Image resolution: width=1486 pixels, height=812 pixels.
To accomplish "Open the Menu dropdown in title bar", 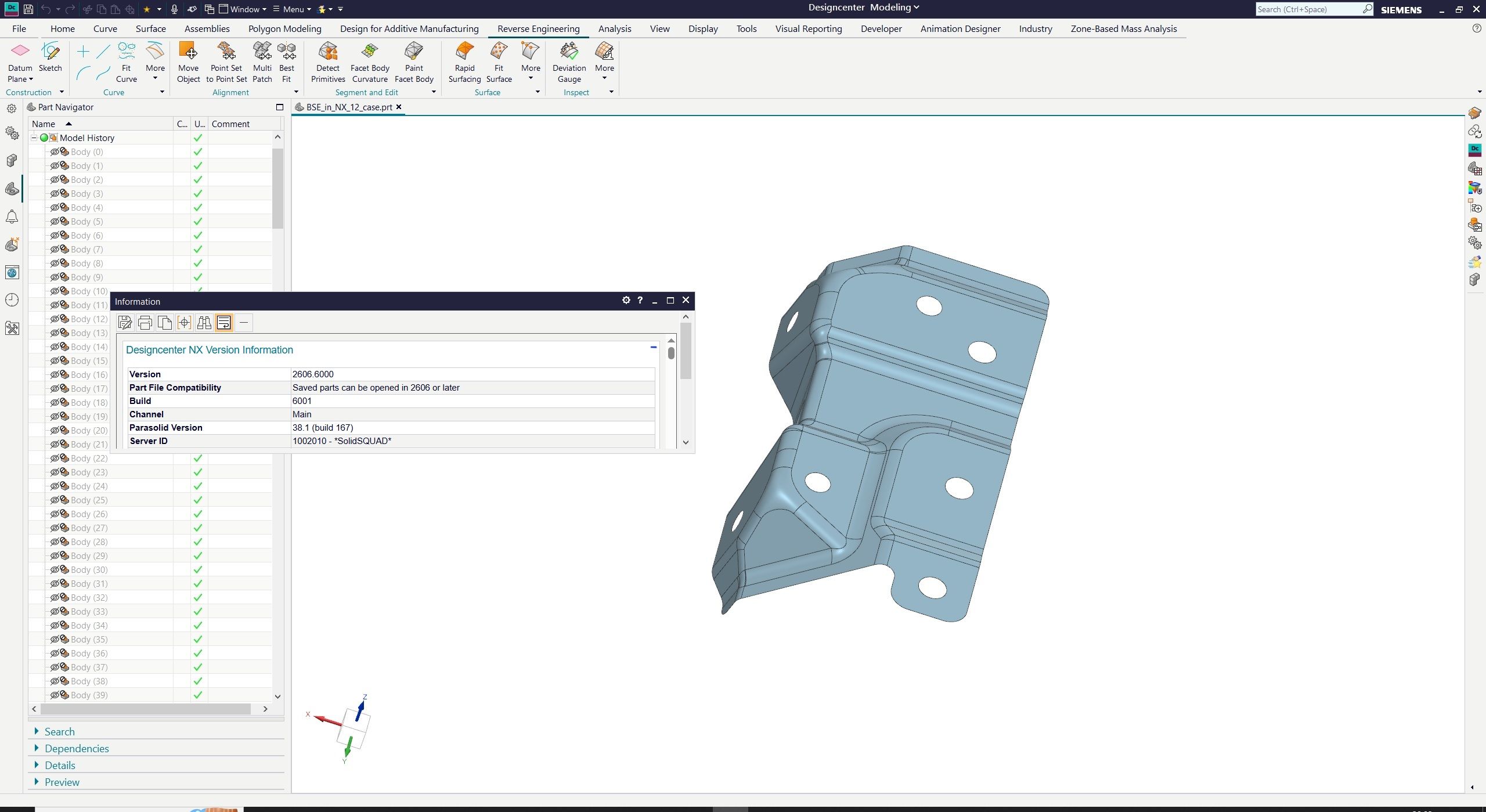I will click(292, 9).
